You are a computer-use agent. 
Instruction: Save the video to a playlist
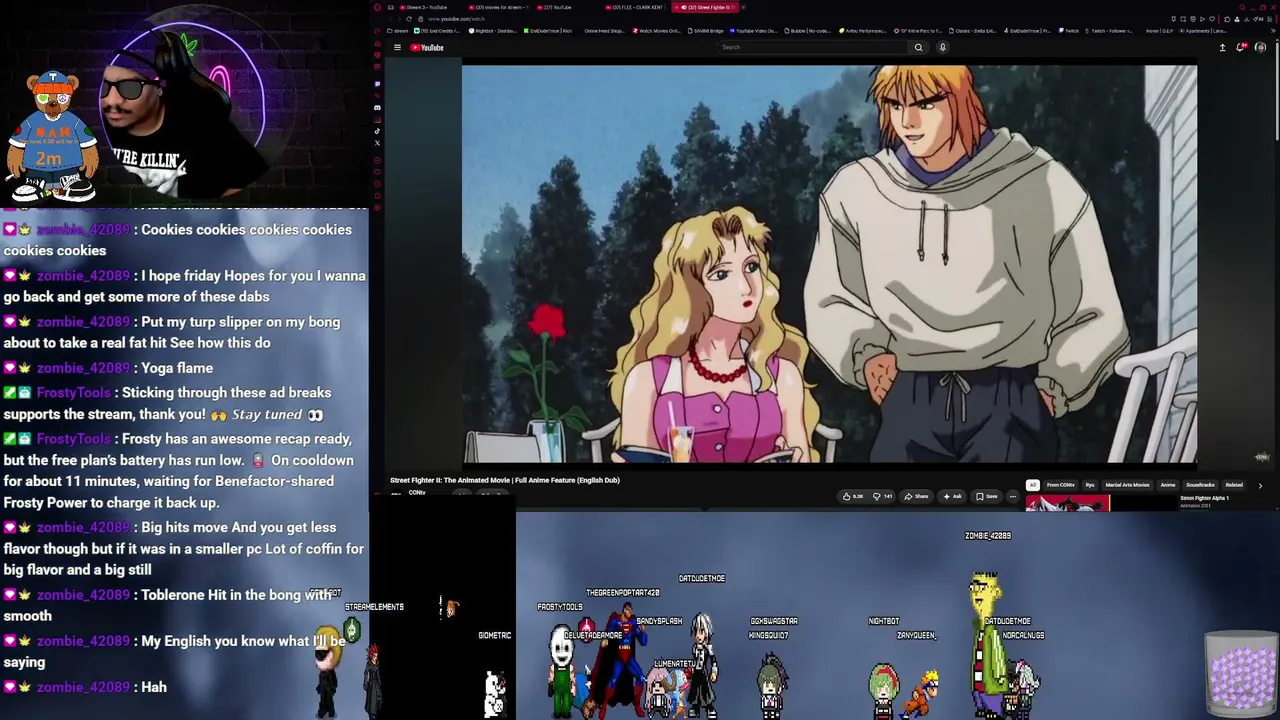click(x=987, y=496)
